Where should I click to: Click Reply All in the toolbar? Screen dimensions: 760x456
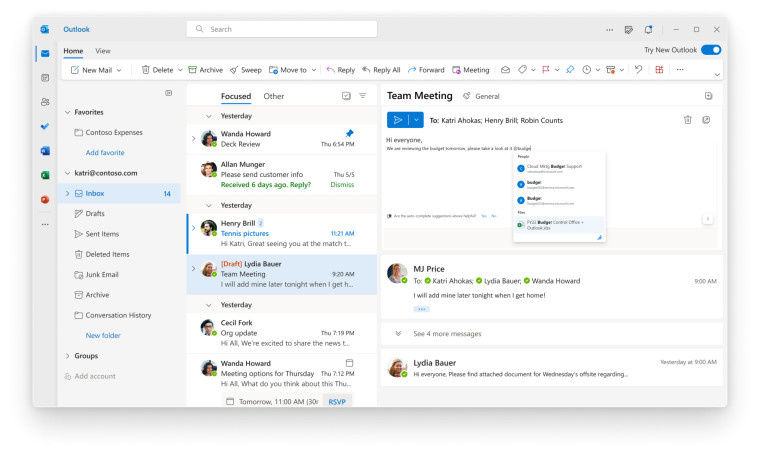pyautogui.click(x=381, y=70)
